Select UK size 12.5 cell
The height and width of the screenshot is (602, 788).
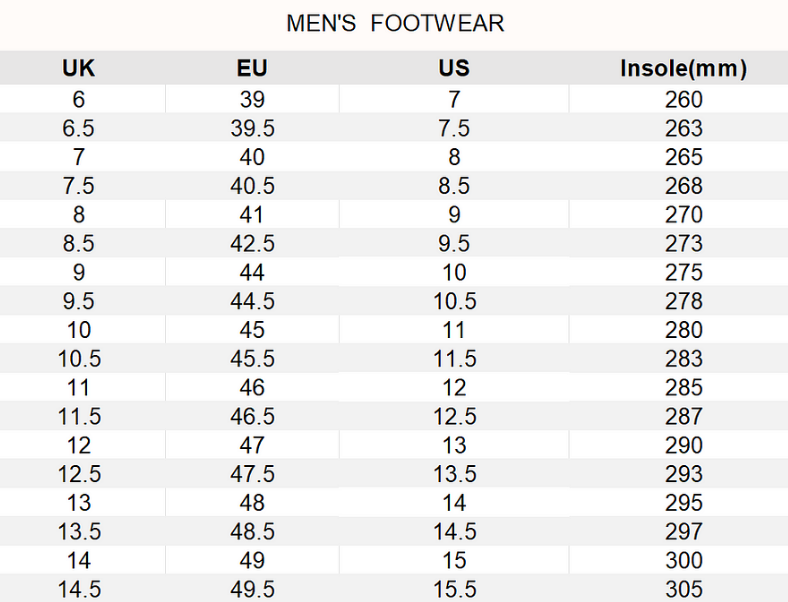[79, 474]
